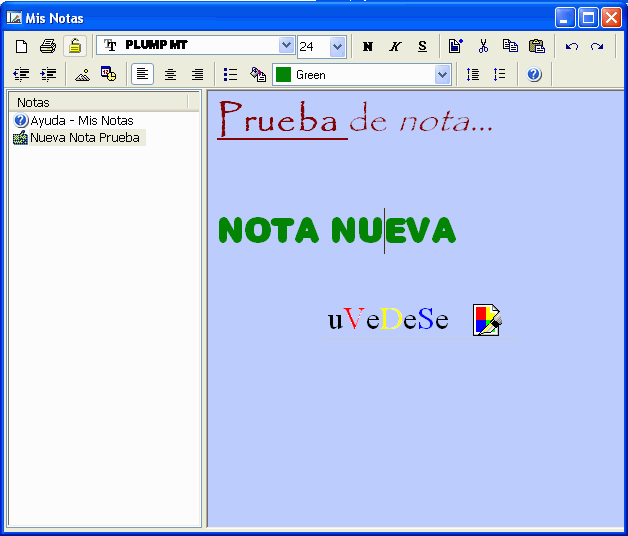The width and height of the screenshot is (628, 536).
Task: Insert date and time with calendar clock icon
Action: click(109, 74)
